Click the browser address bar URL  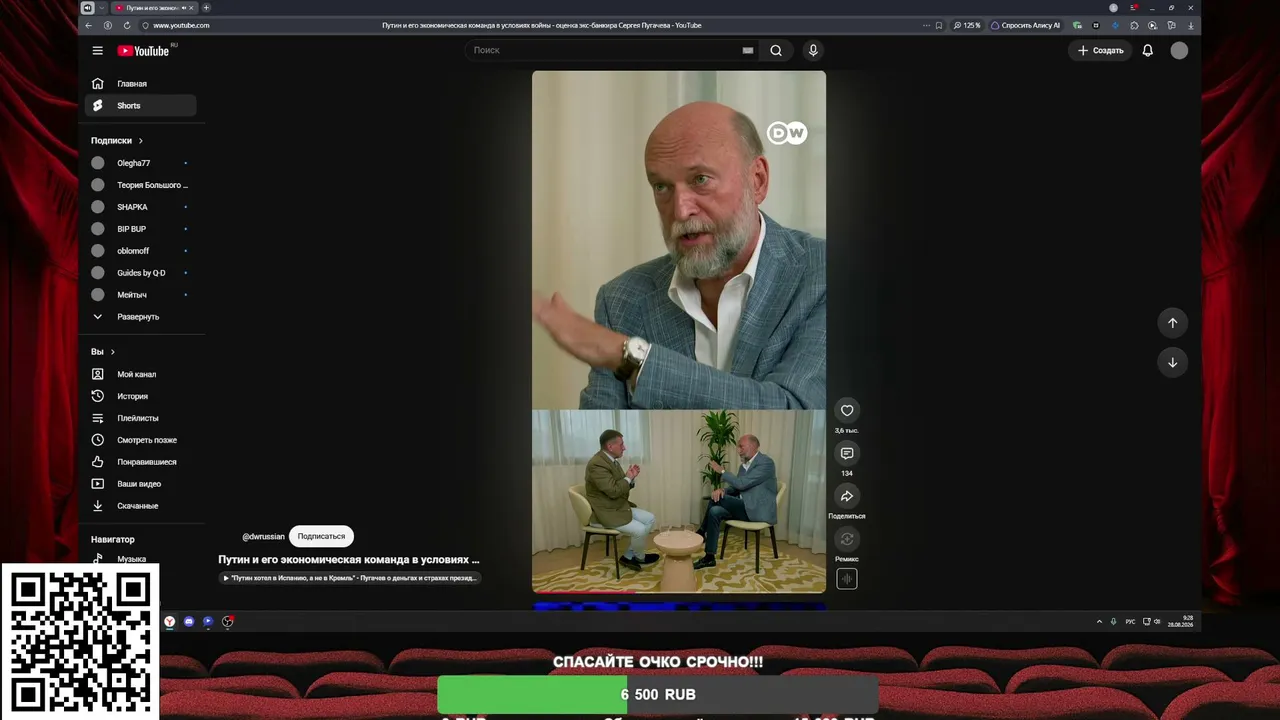[x=181, y=25]
